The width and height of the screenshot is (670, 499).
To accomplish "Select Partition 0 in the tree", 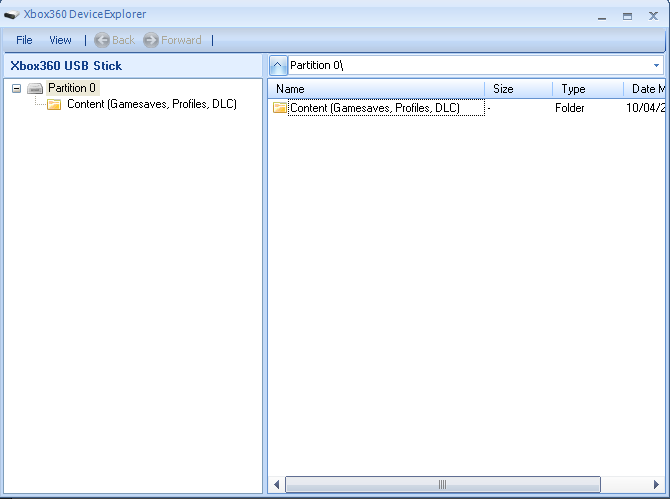I will (x=72, y=88).
